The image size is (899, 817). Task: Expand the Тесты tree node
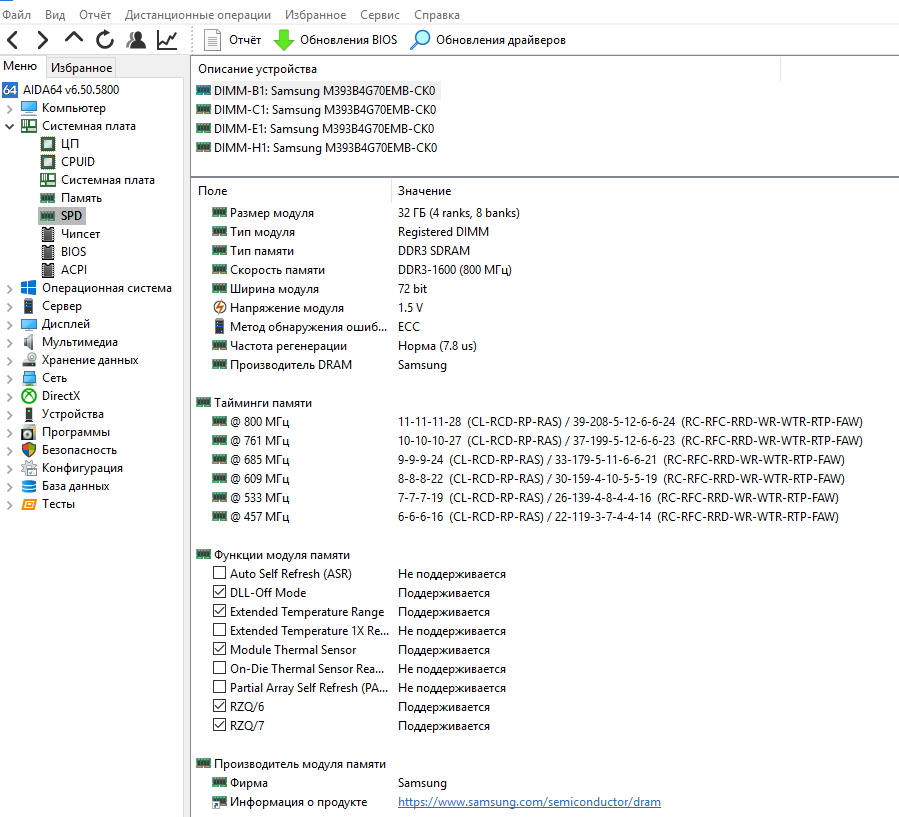pos(9,505)
